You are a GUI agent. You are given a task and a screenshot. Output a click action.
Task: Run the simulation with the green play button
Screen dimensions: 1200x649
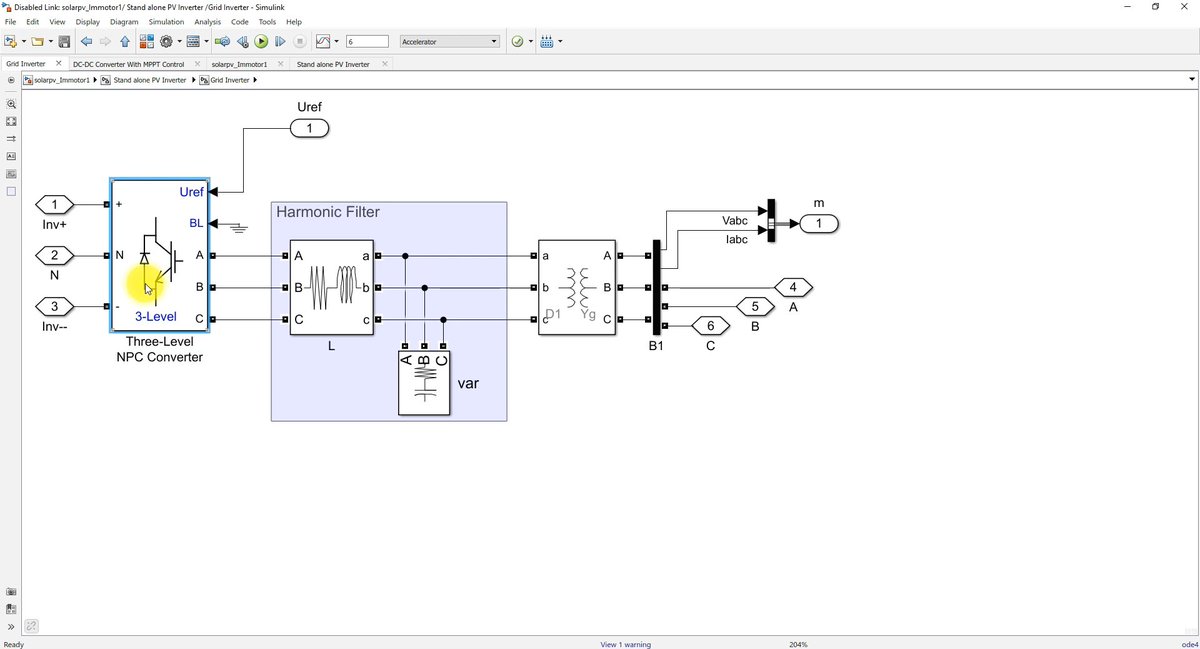(261, 42)
